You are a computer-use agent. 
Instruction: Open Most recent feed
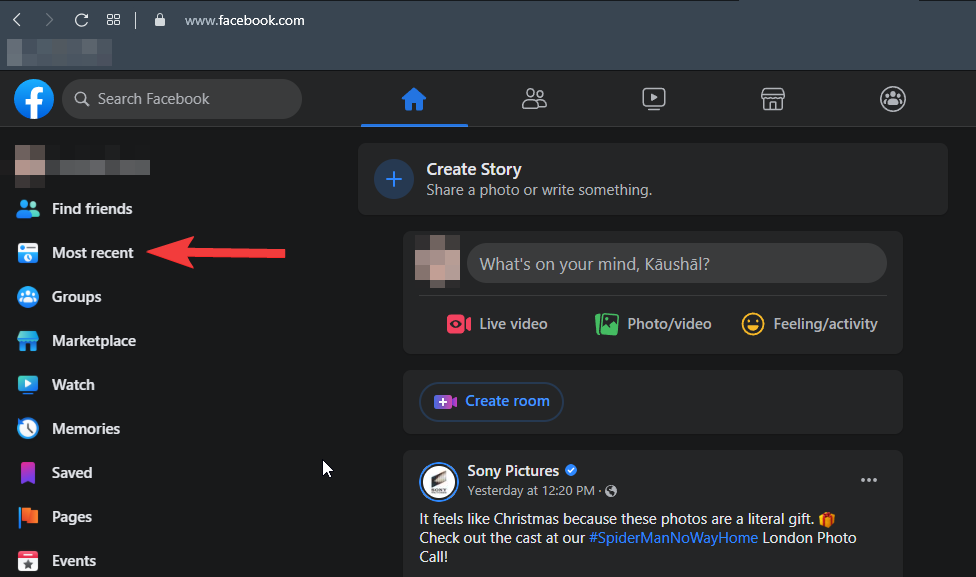click(x=92, y=253)
